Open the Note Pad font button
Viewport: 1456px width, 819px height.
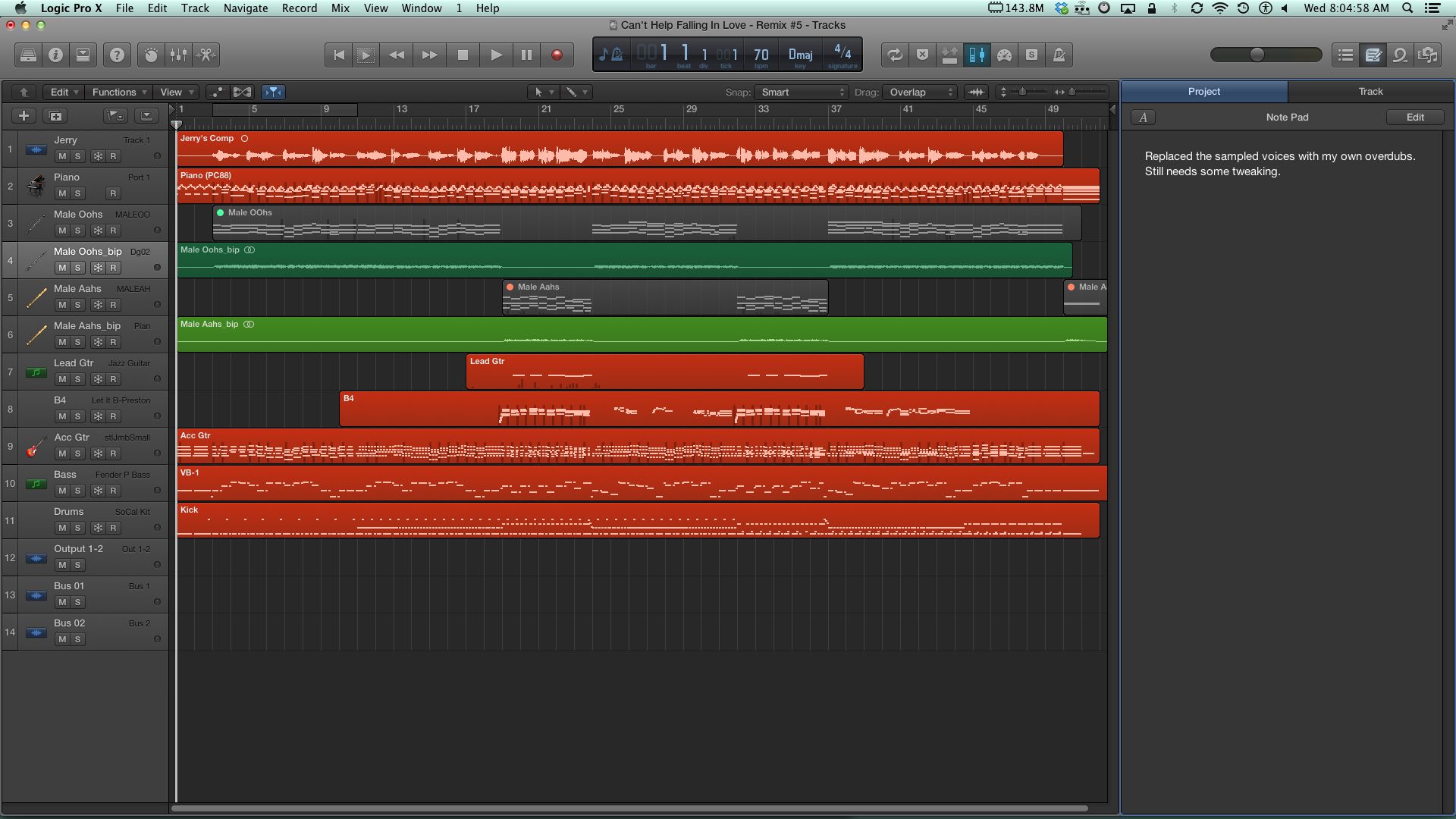(1143, 117)
